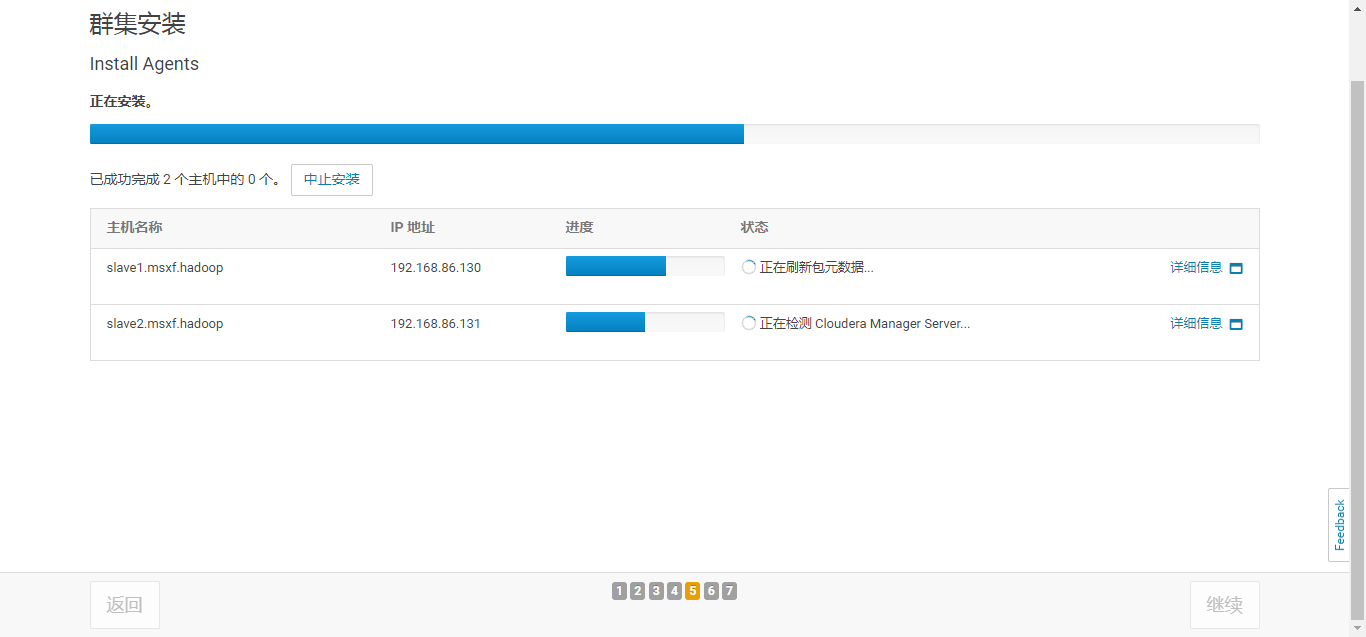Go to wizard step 2
This screenshot has height=637, width=1366.
(x=638, y=591)
